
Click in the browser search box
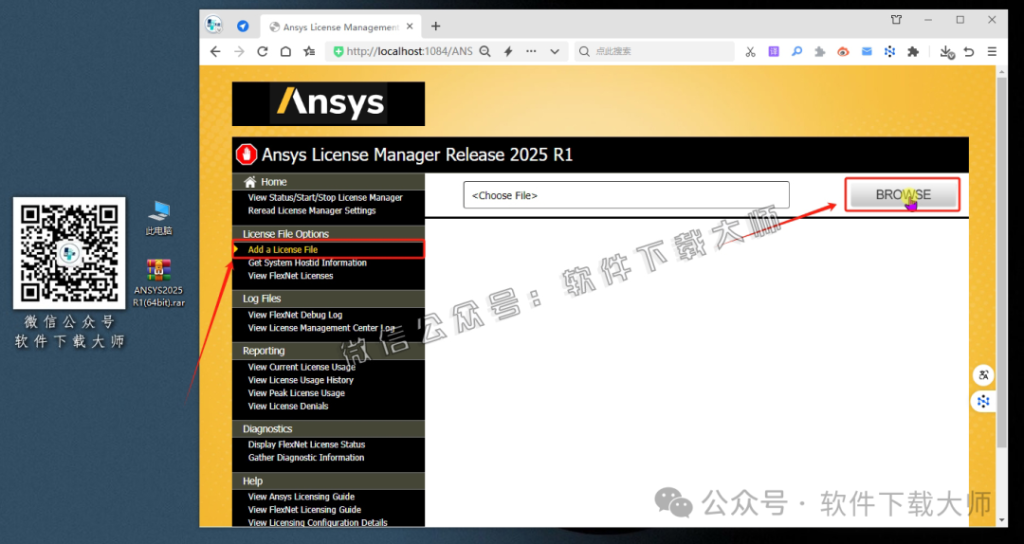tap(654, 52)
